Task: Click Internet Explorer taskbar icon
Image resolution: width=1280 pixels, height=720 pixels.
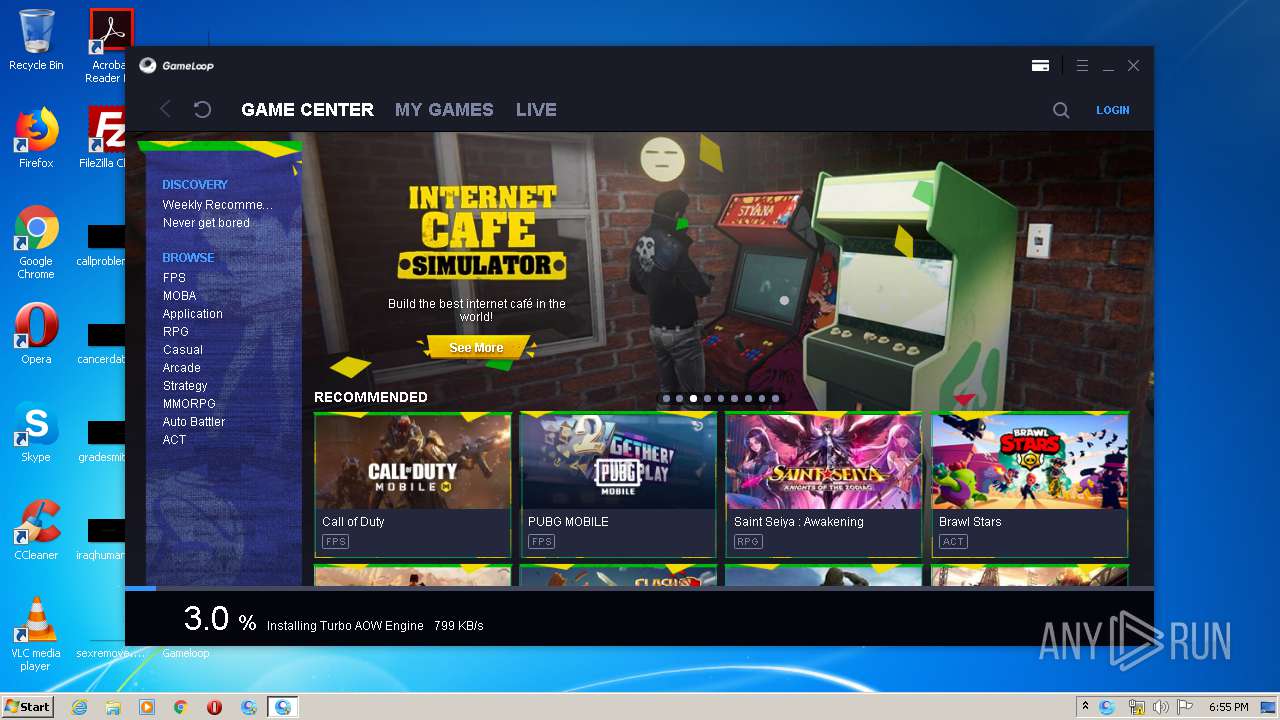Action: click(x=80, y=707)
